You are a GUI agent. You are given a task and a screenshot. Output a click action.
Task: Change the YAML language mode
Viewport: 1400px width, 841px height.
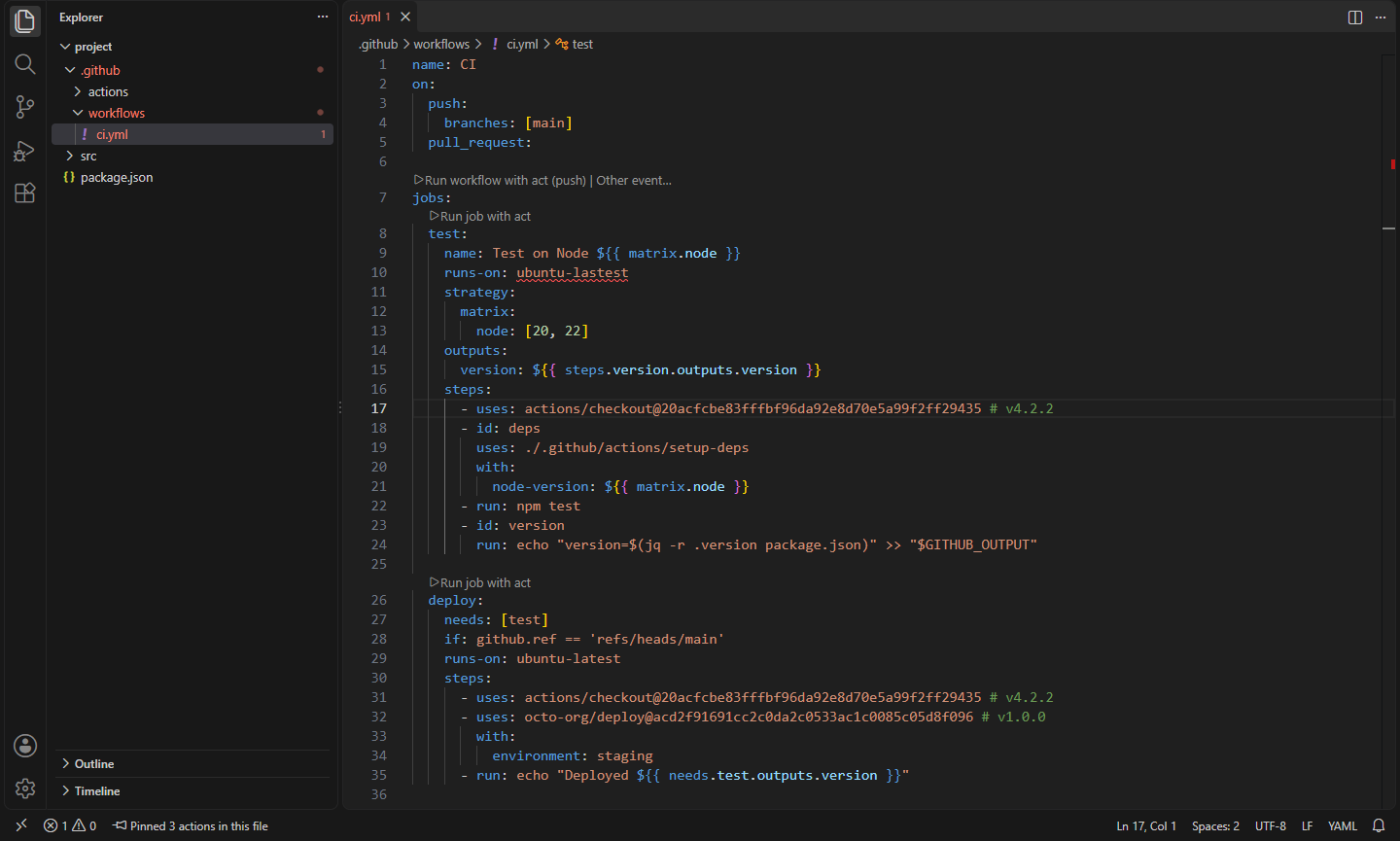1343,825
